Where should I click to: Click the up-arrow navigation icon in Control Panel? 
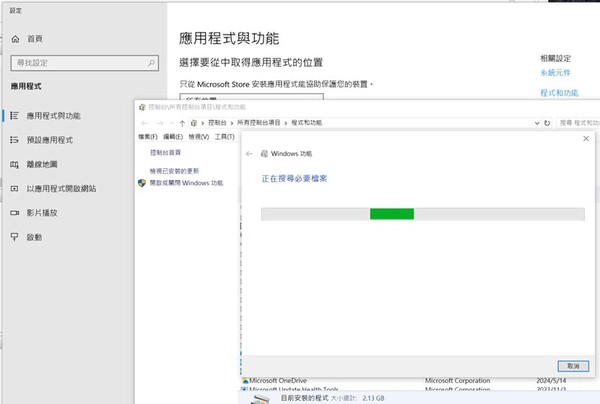point(180,121)
